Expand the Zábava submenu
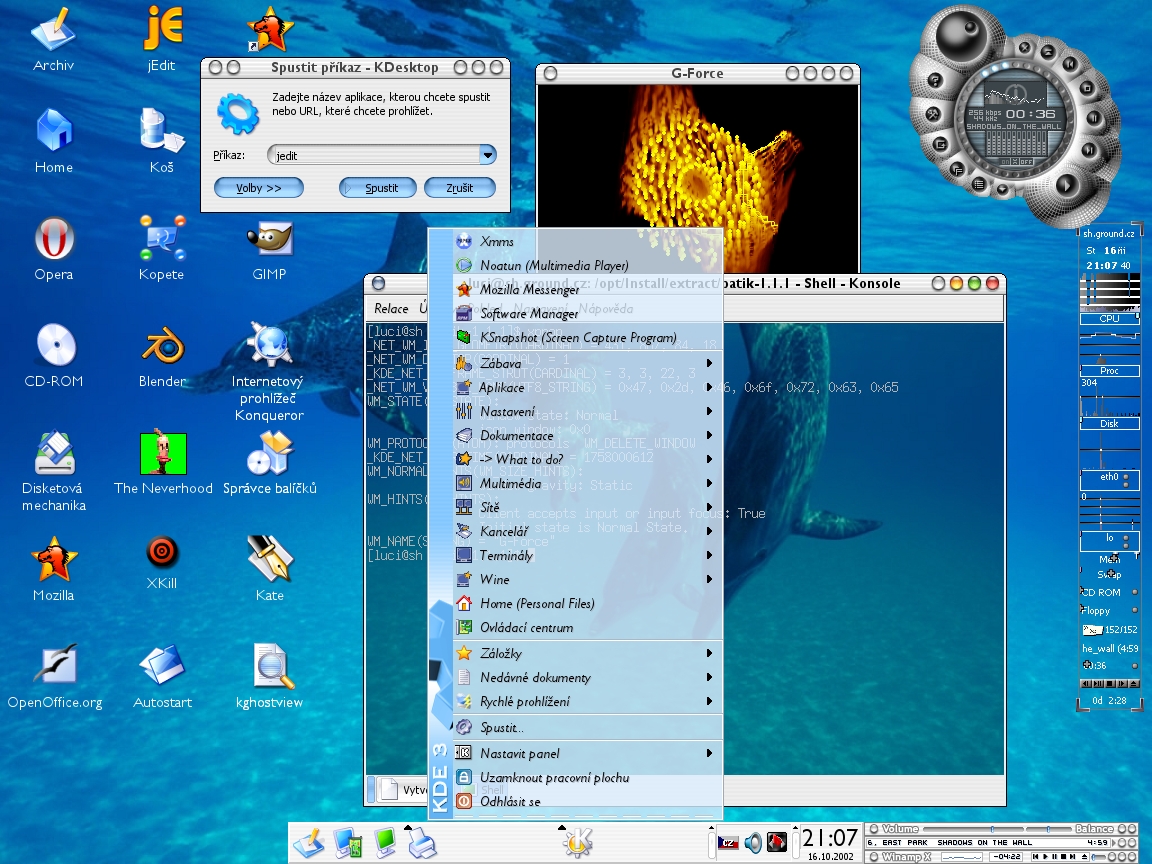The height and width of the screenshot is (864, 1152). coord(588,363)
